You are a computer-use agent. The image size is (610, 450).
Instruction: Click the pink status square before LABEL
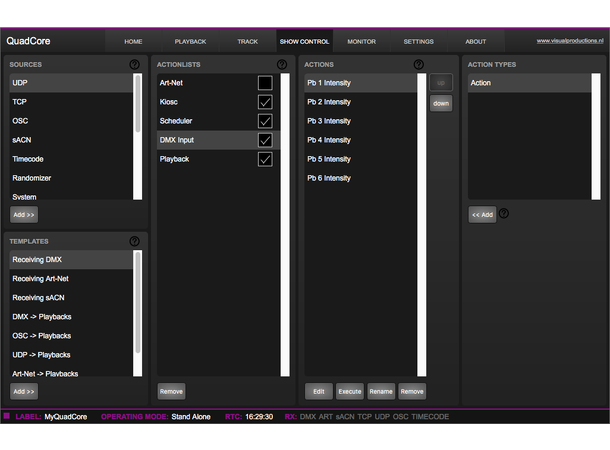[7, 416]
